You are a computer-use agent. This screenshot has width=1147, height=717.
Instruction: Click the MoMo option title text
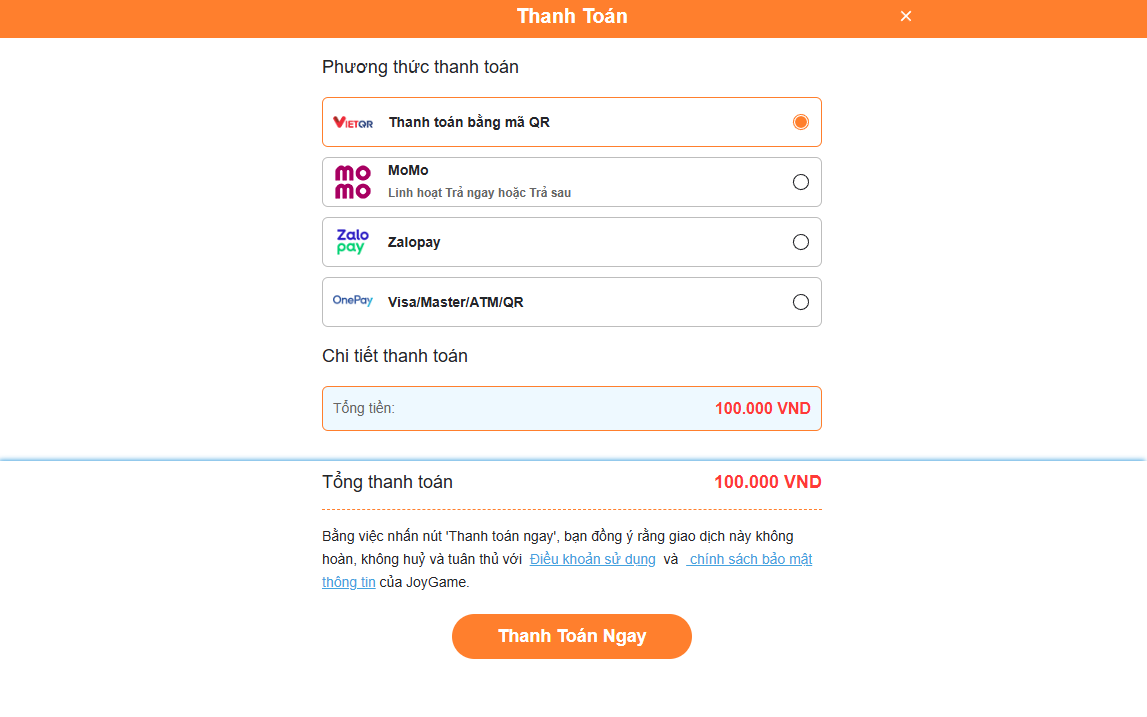click(408, 171)
